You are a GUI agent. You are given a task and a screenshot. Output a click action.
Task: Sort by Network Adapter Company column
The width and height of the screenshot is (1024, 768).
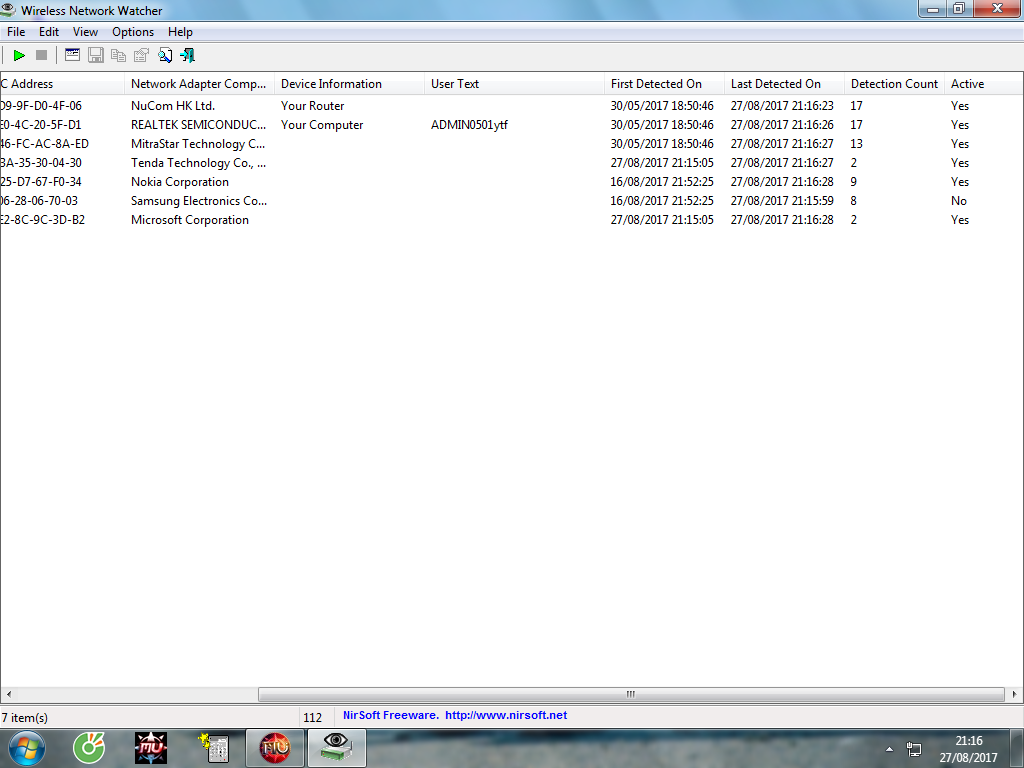point(199,84)
